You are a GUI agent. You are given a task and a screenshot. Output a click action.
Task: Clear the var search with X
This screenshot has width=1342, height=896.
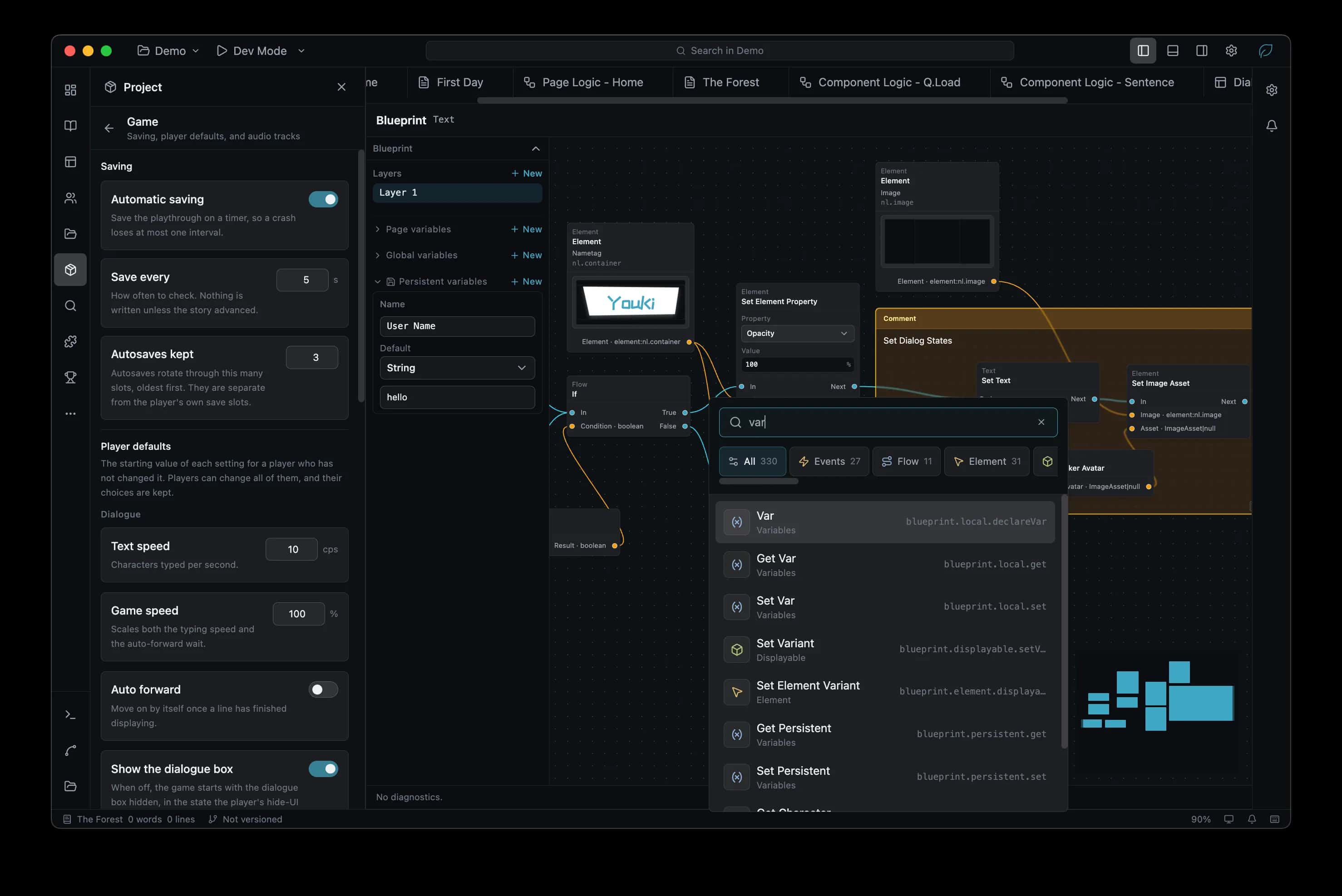(1041, 422)
